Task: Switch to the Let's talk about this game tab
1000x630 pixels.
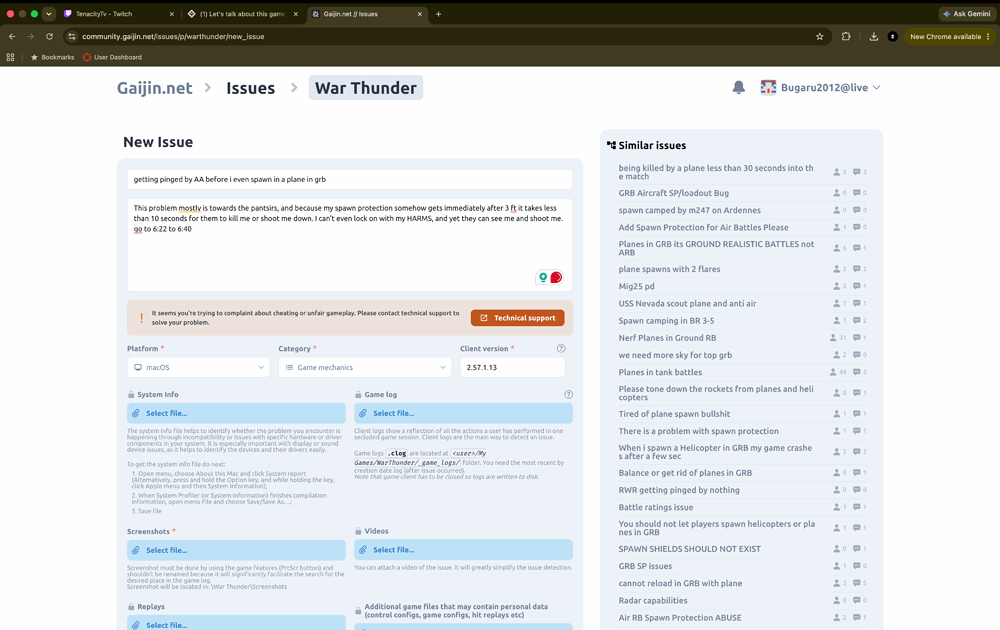Action: [241, 14]
